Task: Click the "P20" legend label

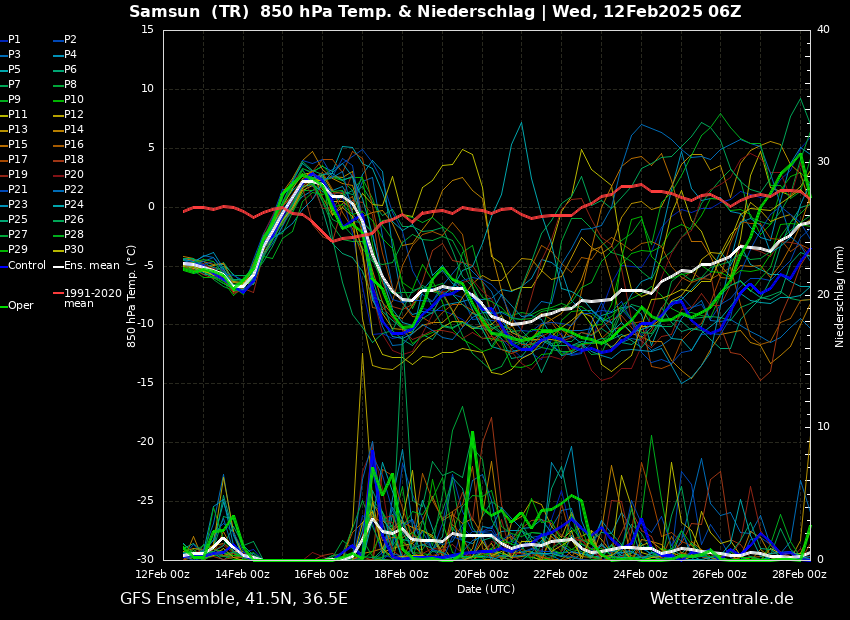Action: pyautogui.click(x=74, y=175)
